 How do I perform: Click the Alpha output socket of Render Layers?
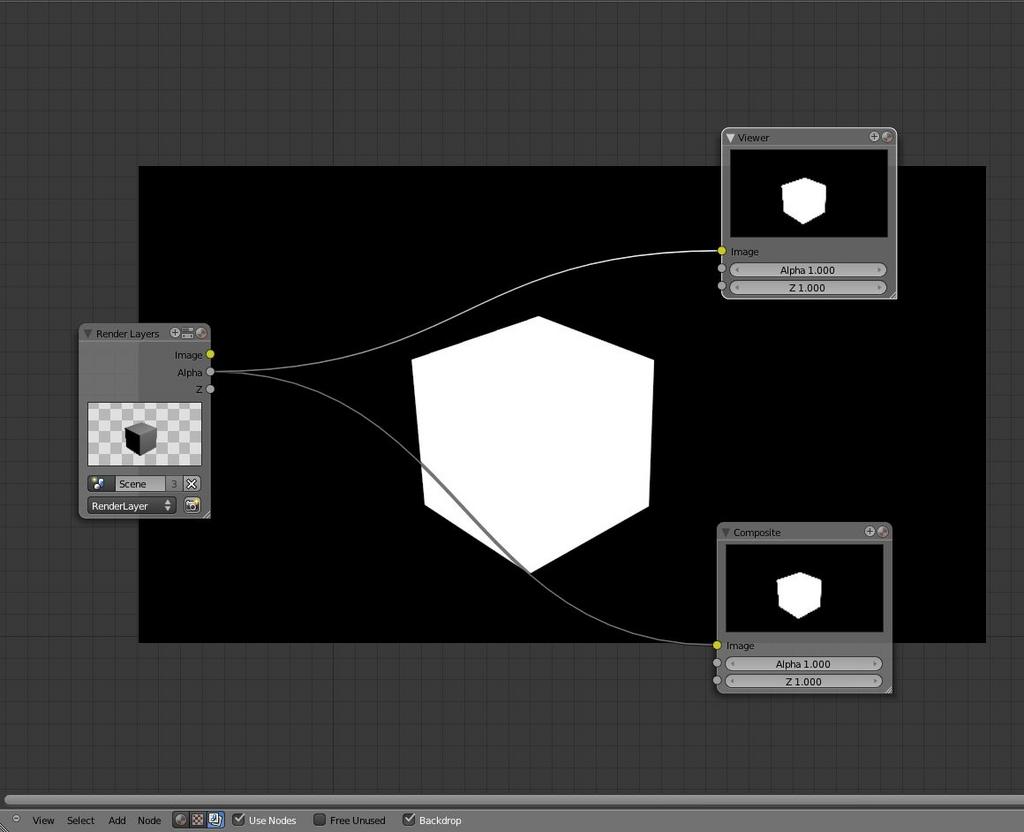(x=210, y=372)
